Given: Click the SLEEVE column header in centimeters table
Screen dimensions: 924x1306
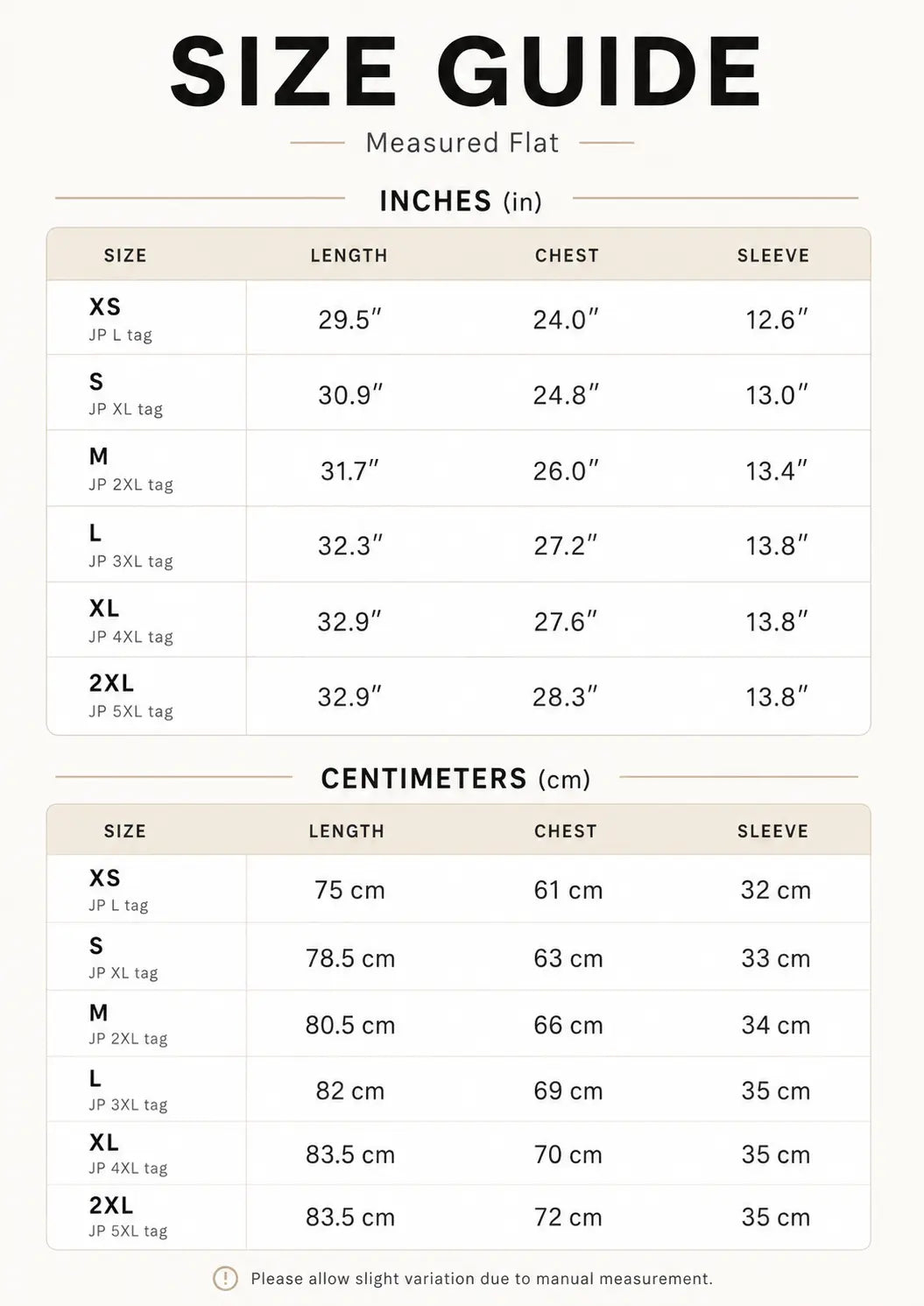Looking at the screenshot, I should click(772, 831).
